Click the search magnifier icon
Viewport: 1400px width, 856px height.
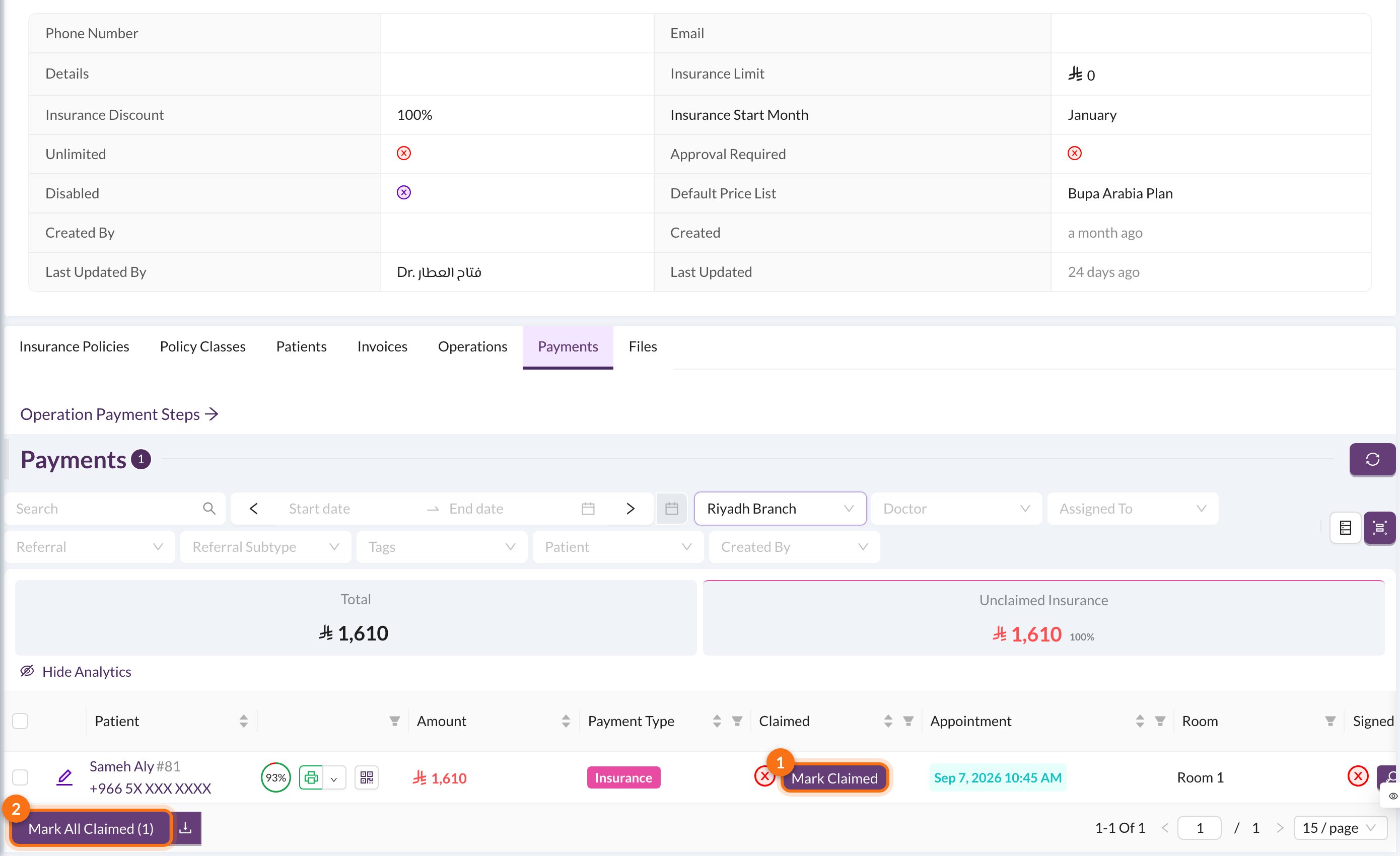click(209, 509)
